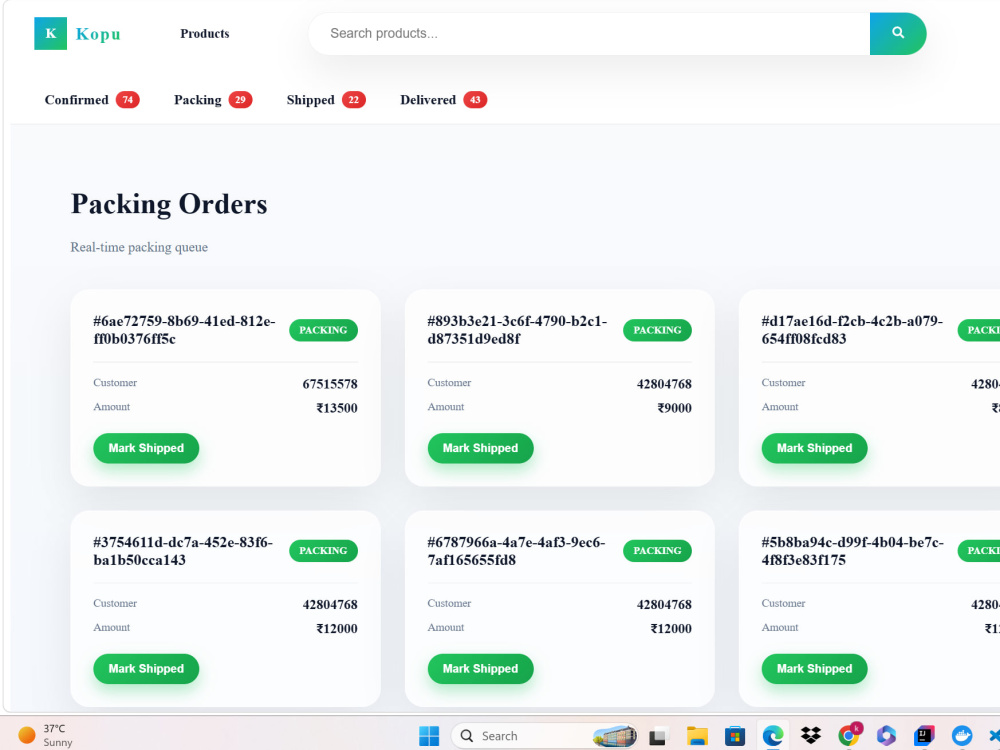Switch to the Packing orders tab
This screenshot has height=750, width=1000.
(x=213, y=99)
